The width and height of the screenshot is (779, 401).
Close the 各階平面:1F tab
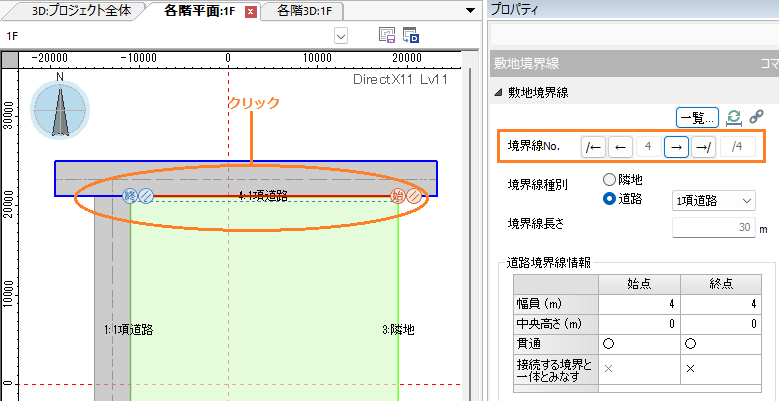coord(250,12)
